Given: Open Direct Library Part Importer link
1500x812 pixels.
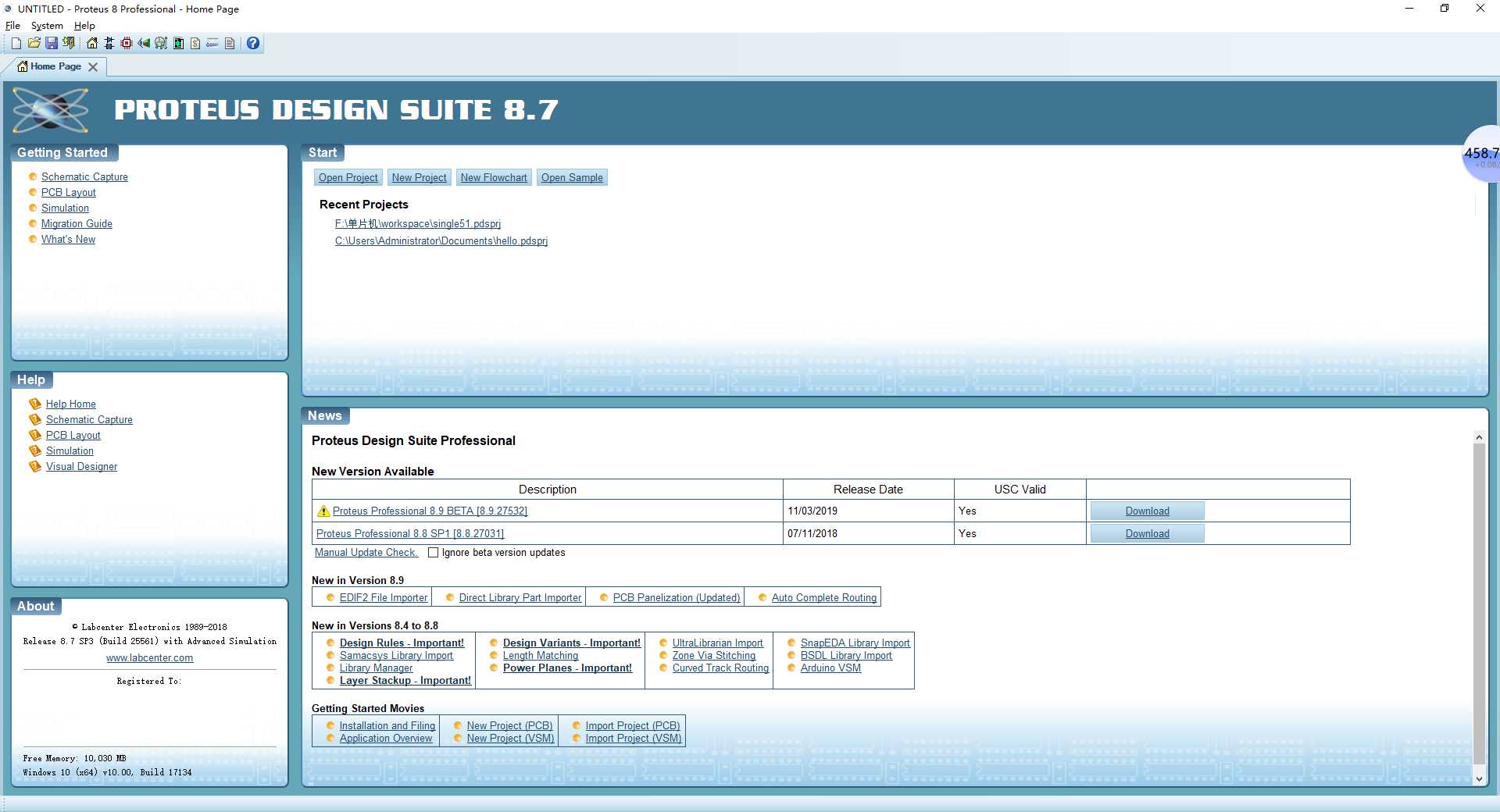Looking at the screenshot, I should pos(520,598).
